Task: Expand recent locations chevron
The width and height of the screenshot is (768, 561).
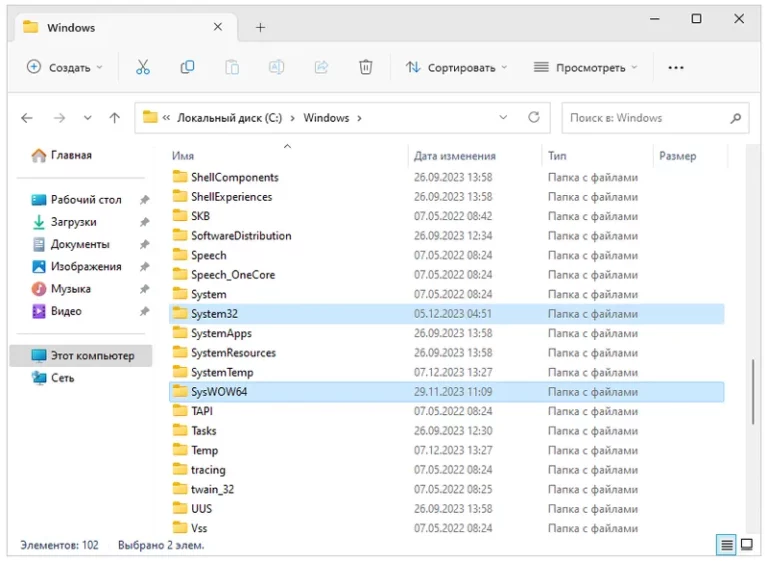Action: coord(88,118)
